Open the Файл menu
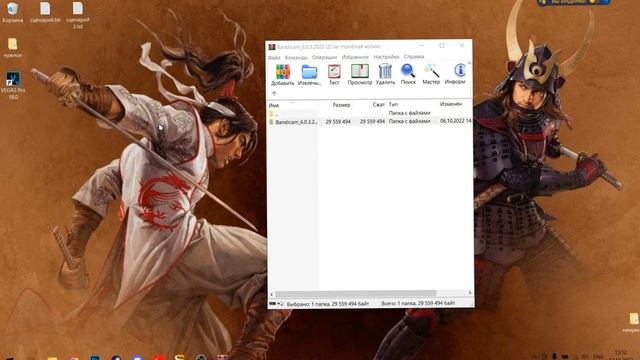This screenshot has width=640, height=360. (274, 58)
